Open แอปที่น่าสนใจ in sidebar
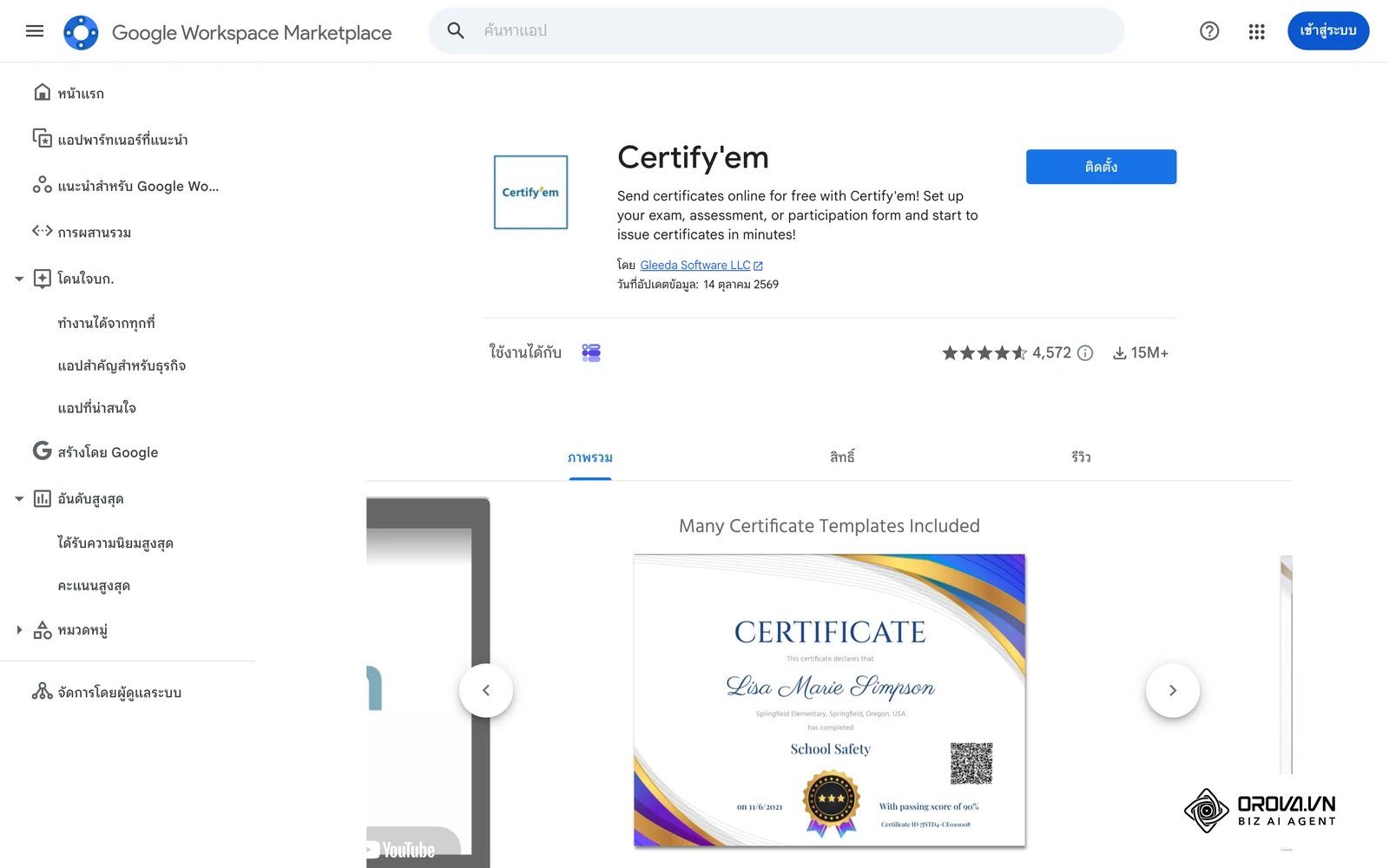 click(96, 408)
